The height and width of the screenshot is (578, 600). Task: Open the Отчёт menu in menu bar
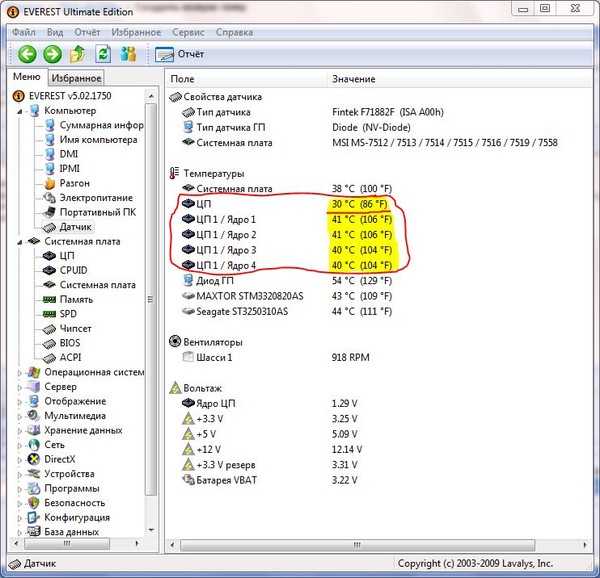pyautogui.click(x=87, y=33)
